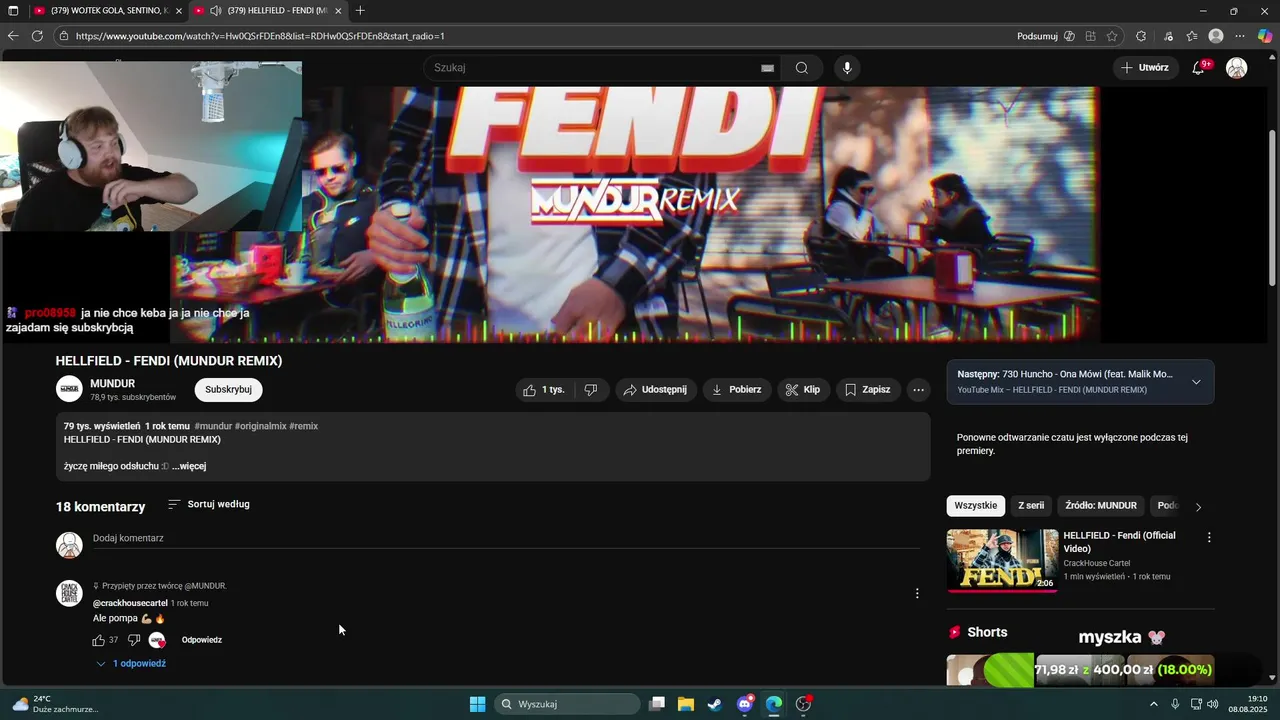This screenshot has height=720, width=1280.
Task: Click the #mundur hashtag
Action: click(213, 426)
